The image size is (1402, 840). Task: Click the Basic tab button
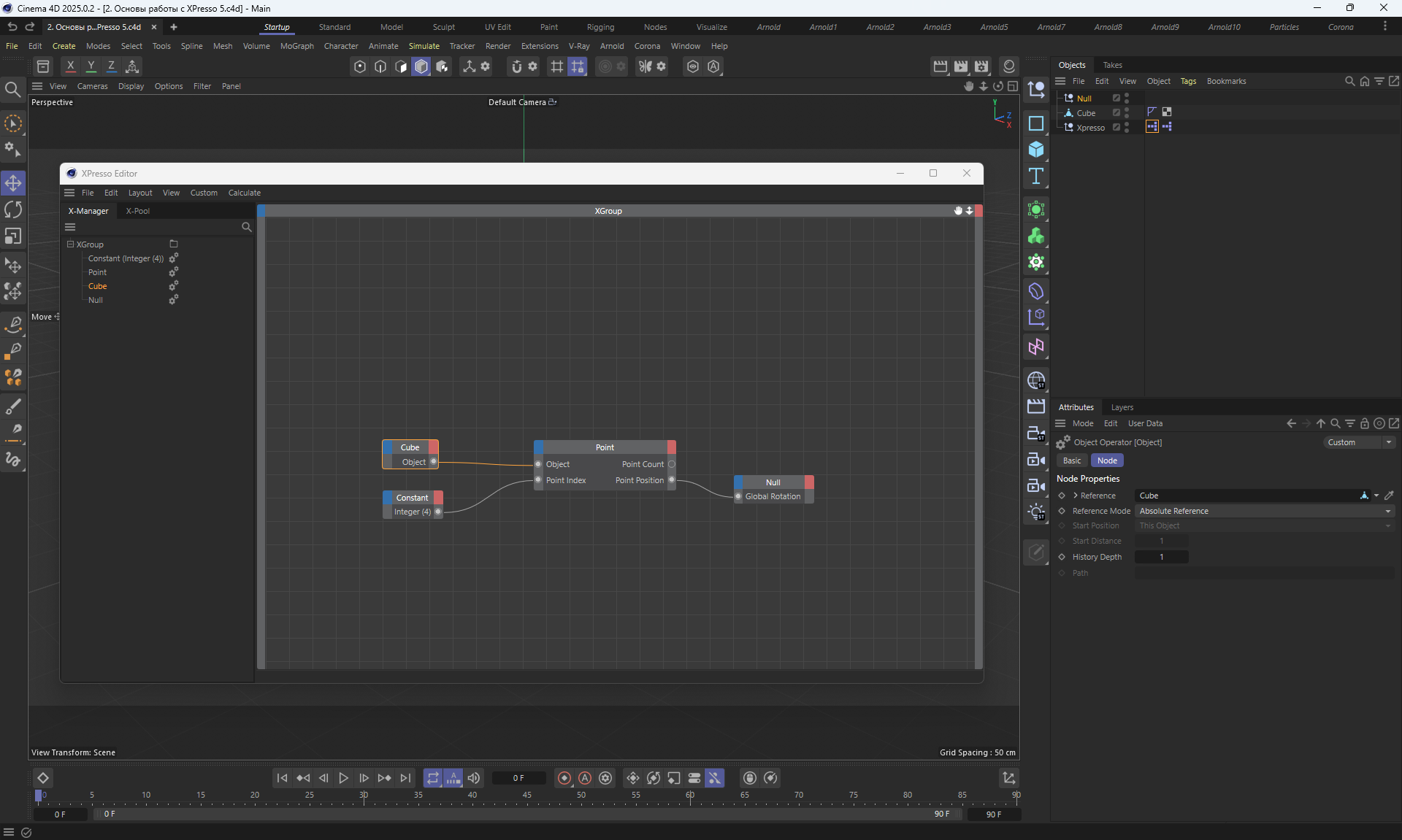pos(1071,461)
